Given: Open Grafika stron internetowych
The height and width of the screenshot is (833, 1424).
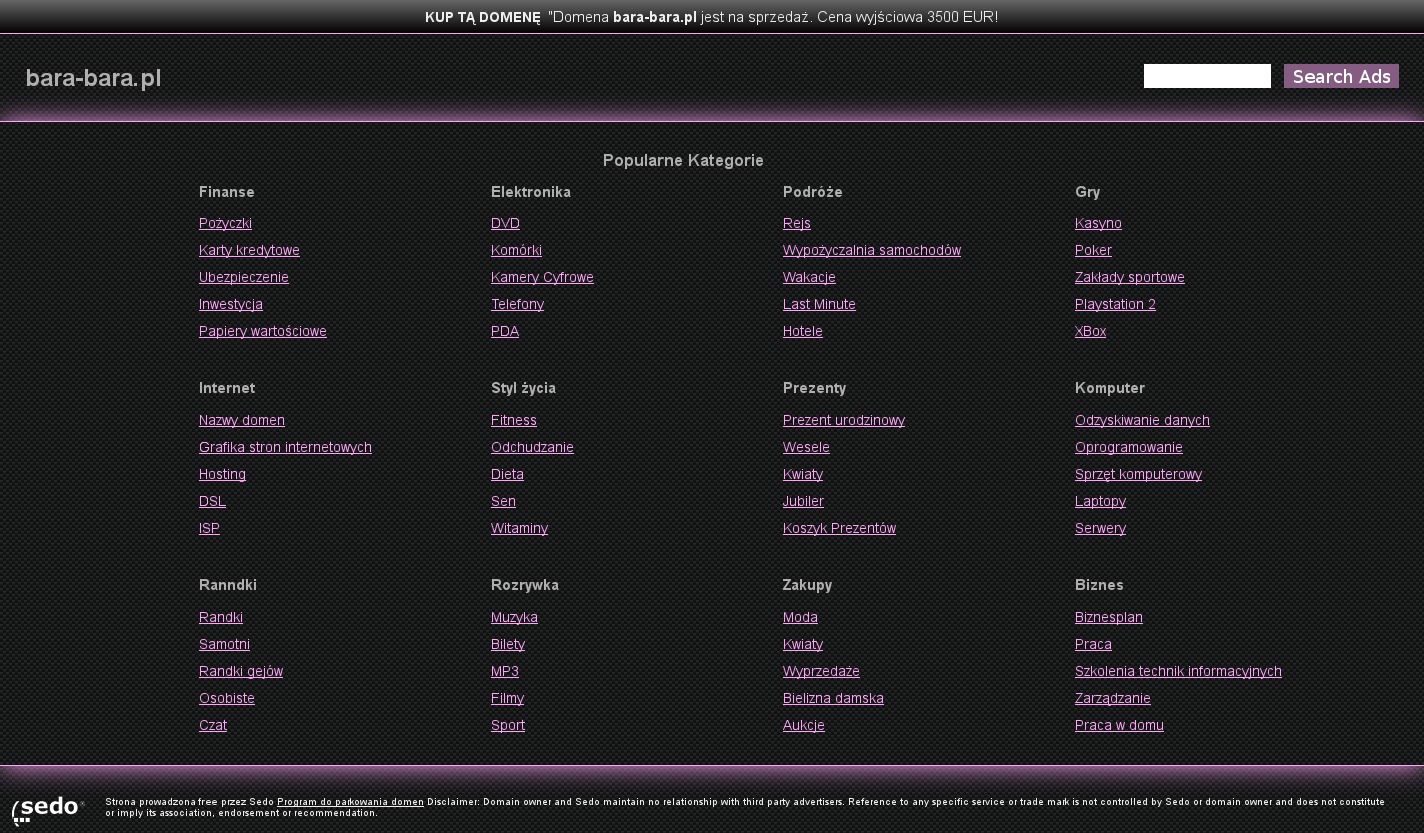Looking at the screenshot, I should point(285,447).
